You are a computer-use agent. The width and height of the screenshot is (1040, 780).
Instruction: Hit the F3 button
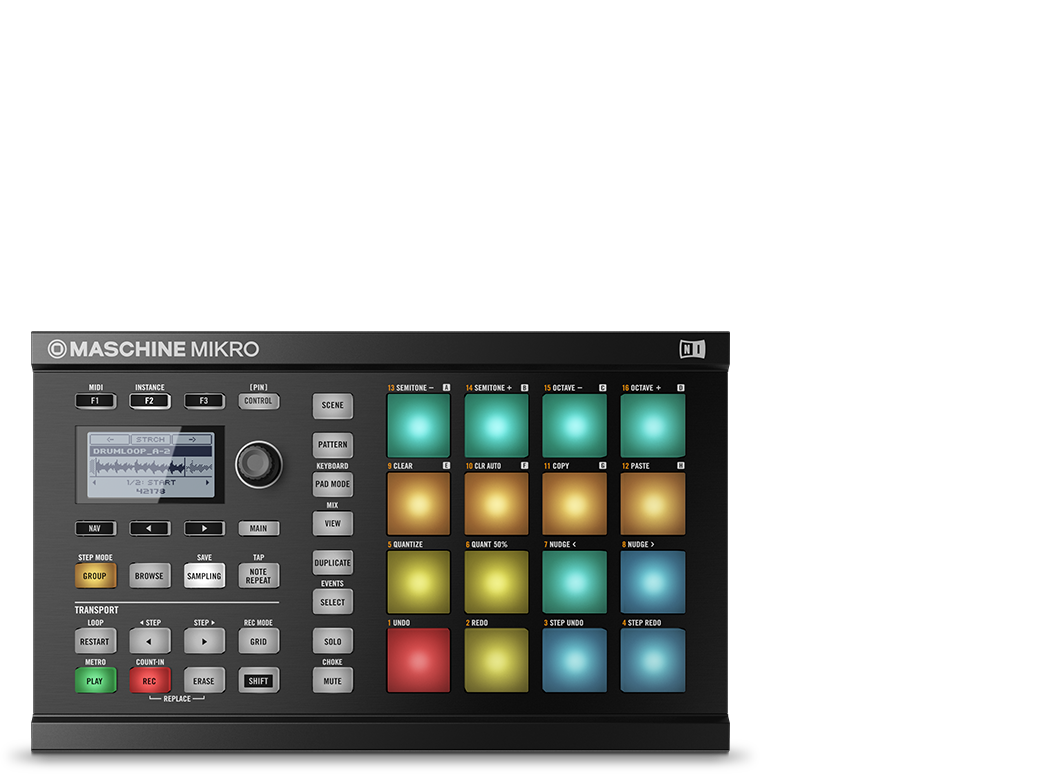(x=204, y=401)
